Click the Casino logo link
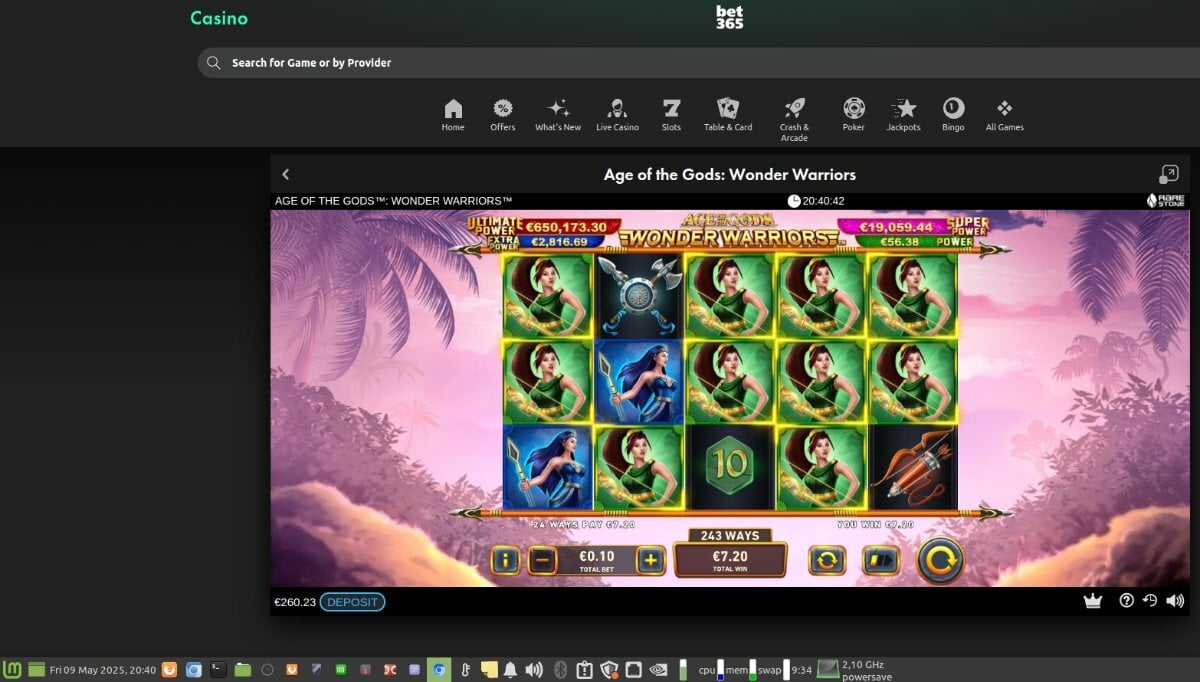Image resolution: width=1200 pixels, height=682 pixels. 219,18
